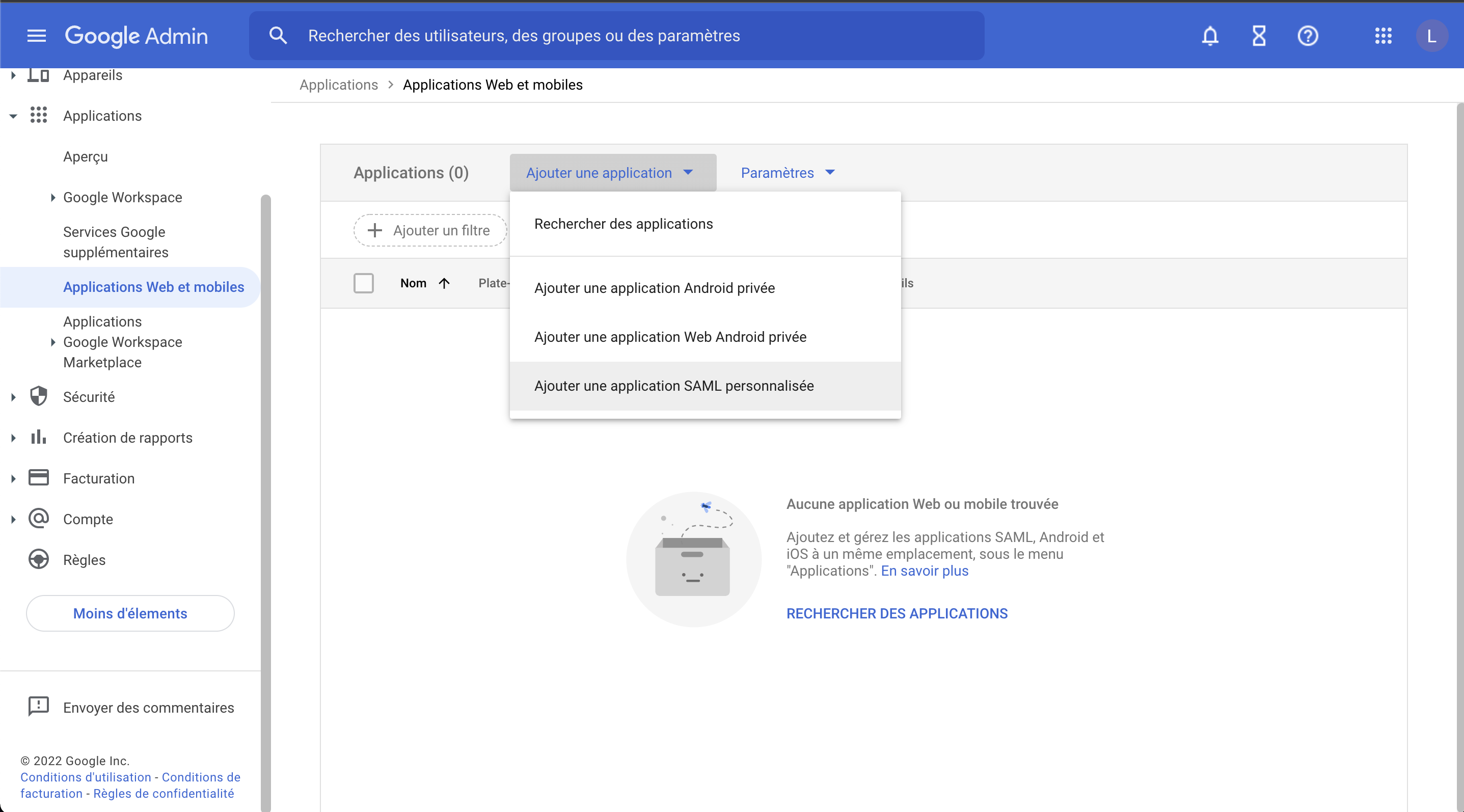Click the Moins d'éléments button
Screen dimensions: 1464x812
tap(129, 613)
